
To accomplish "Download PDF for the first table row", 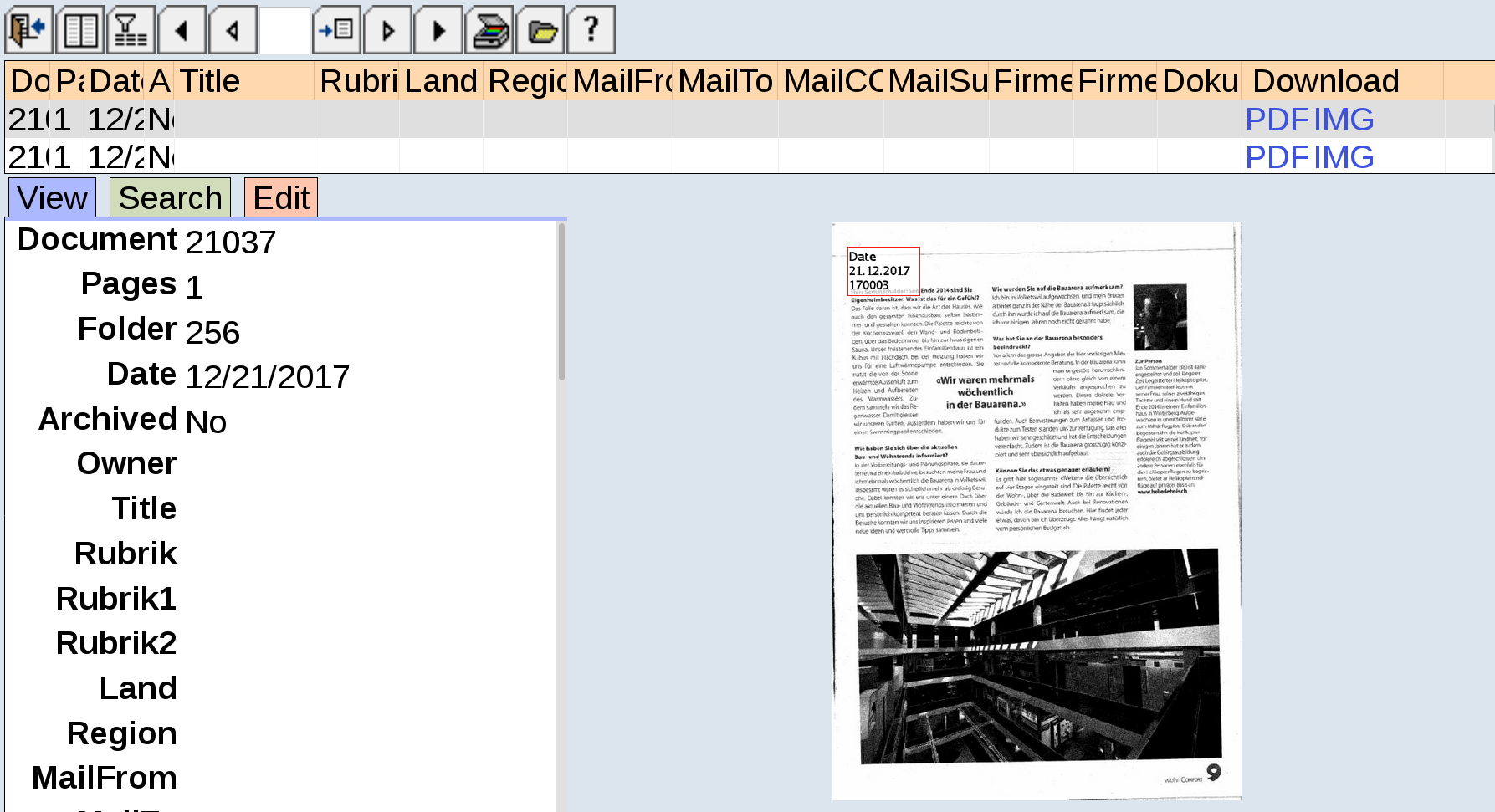I will [1277, 120].
